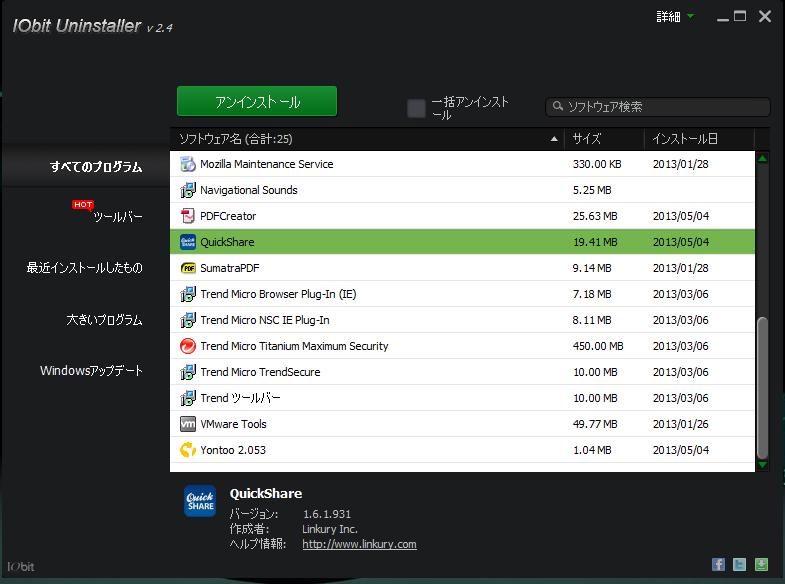Select the Navigational Sounds entry
The image size is (785, 584).
click(x=462, y=190)
